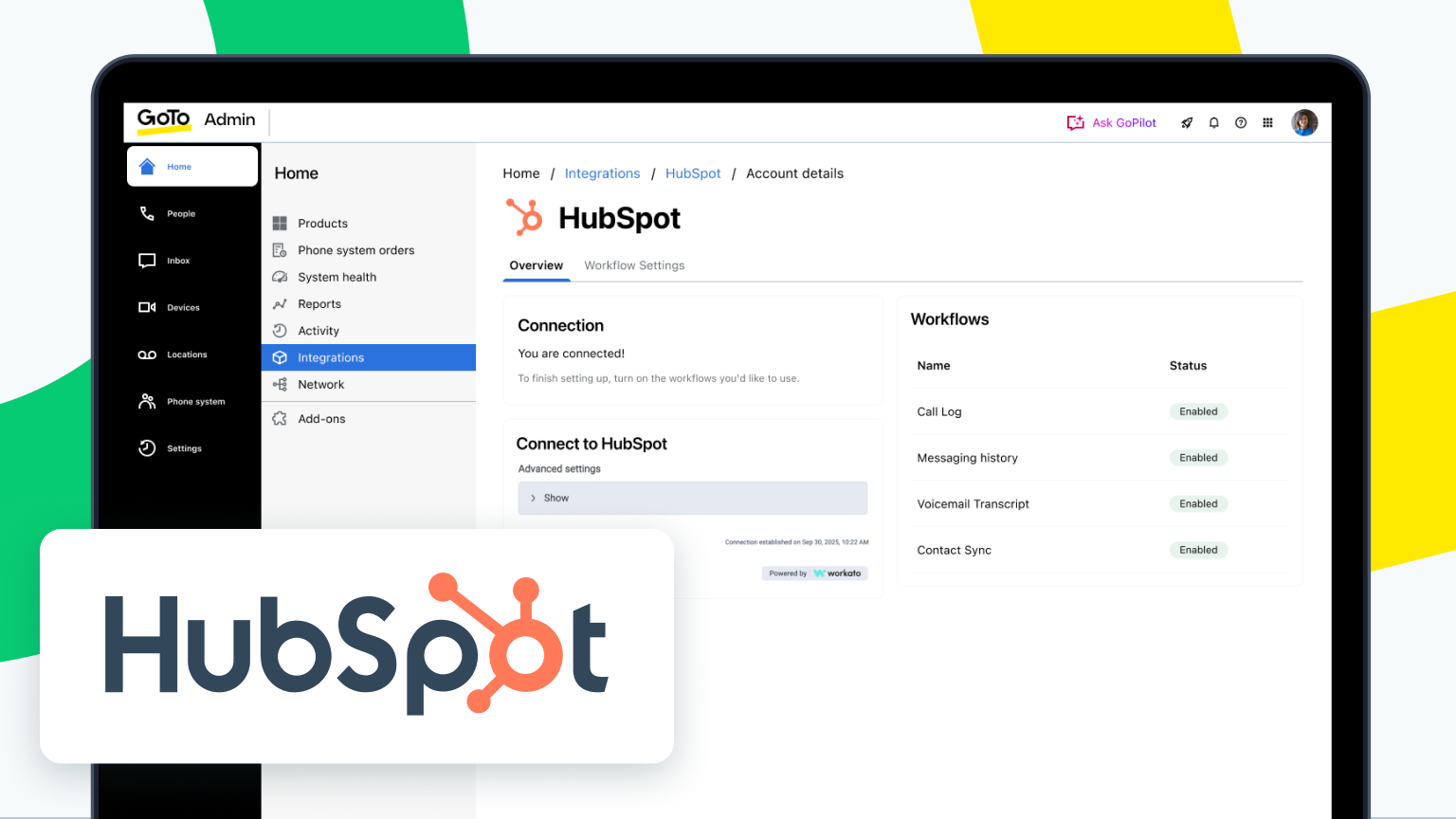Click the Name column header

pos(934,366)
